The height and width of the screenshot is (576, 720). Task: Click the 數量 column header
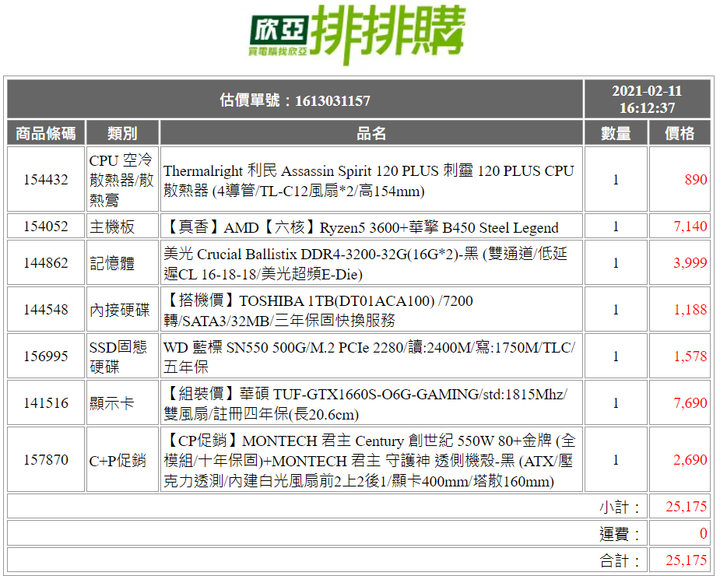616,133
